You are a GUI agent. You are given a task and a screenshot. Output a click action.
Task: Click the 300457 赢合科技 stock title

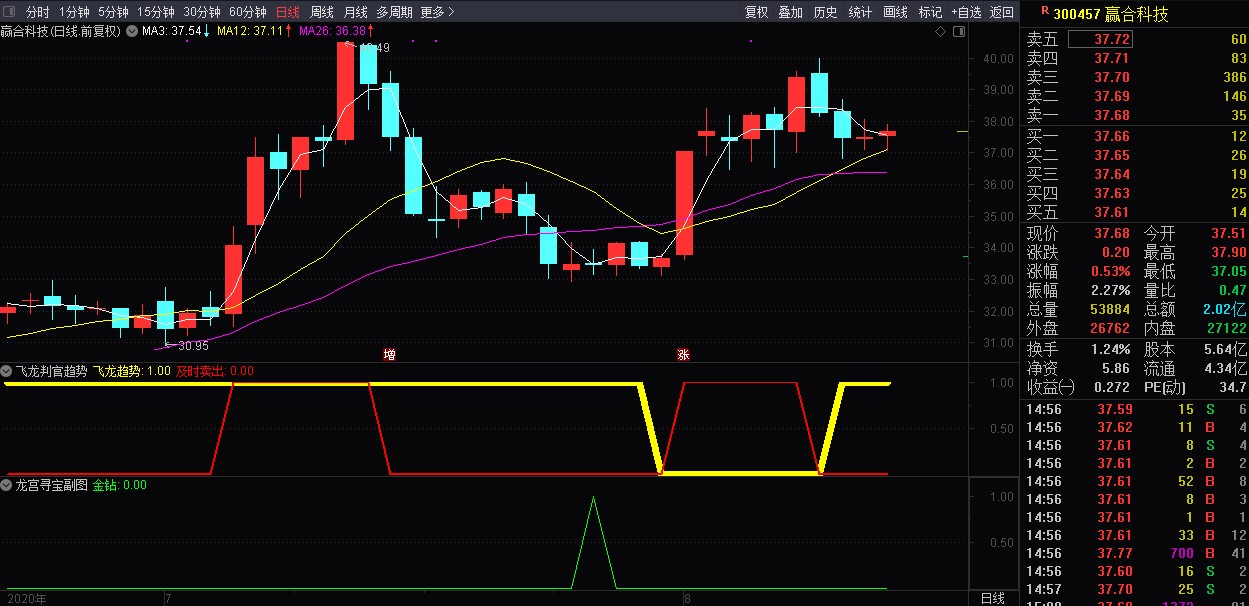pos(1111,14)
